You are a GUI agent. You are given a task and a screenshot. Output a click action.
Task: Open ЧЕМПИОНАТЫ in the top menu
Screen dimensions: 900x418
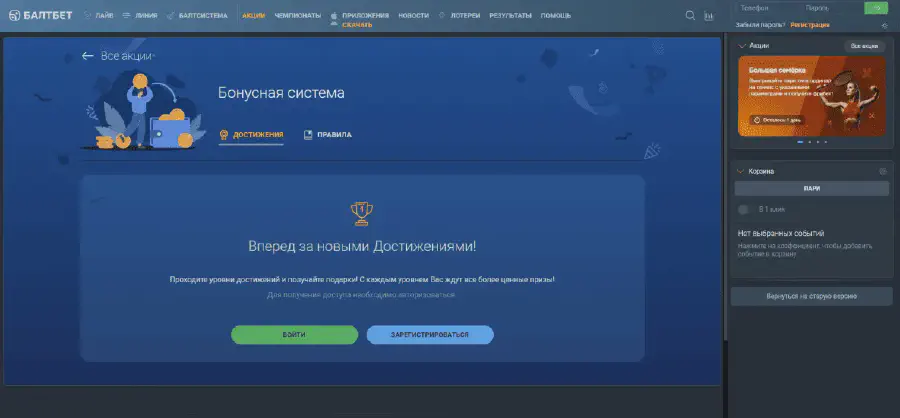(297, 16)
